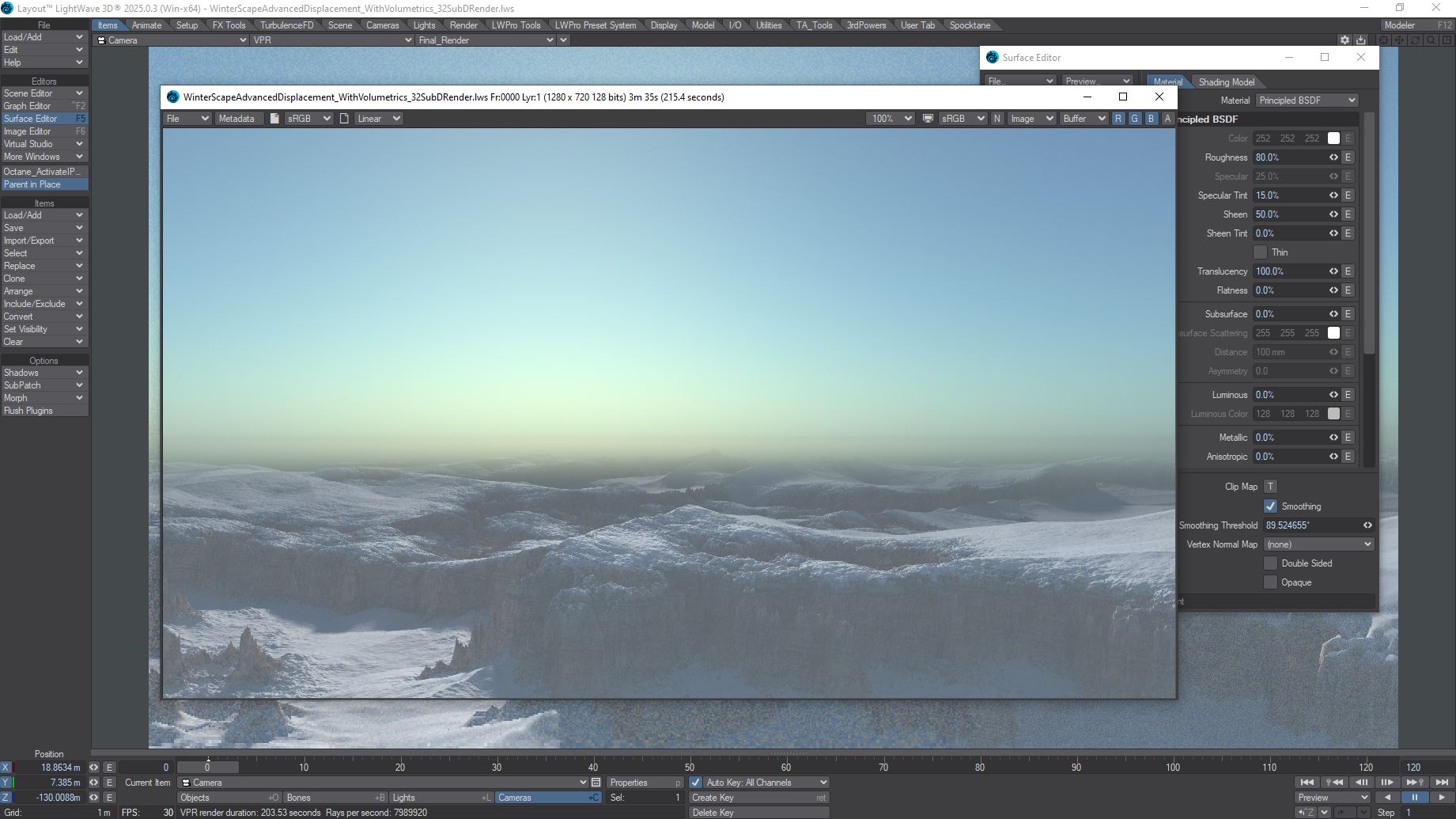Toggle the alpha channel A button
Screen dimensions: 1456x819
point(1167,119)
